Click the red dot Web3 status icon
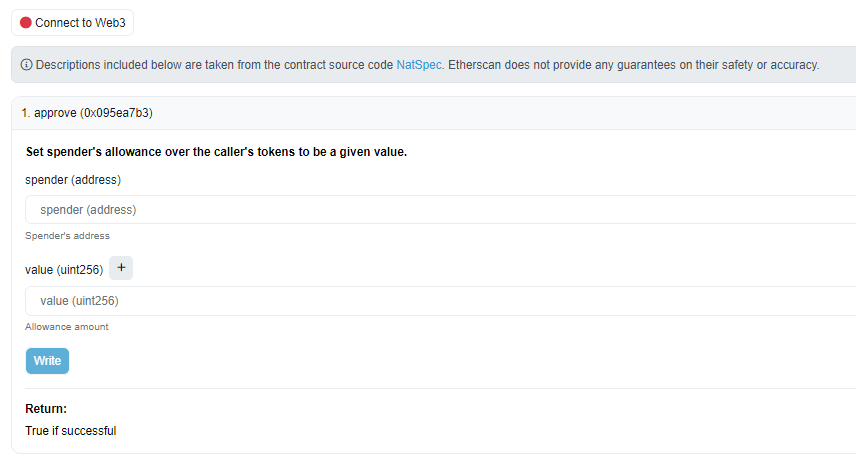The height and width of the screenshot is (457, 856). click(x=26, y=22)
